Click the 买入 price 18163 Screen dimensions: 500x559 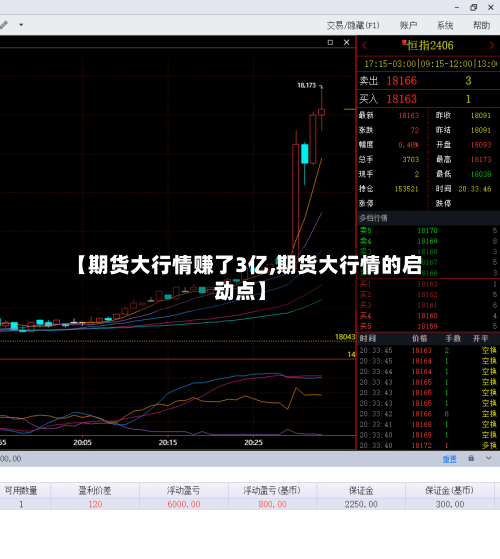coord(401,99)
